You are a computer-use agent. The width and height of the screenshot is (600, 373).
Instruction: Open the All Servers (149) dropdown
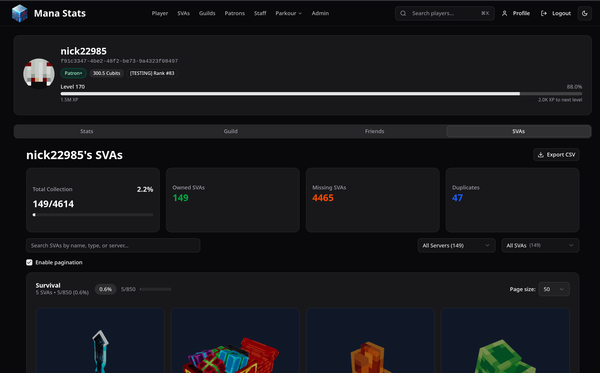(x=456, y=246)
